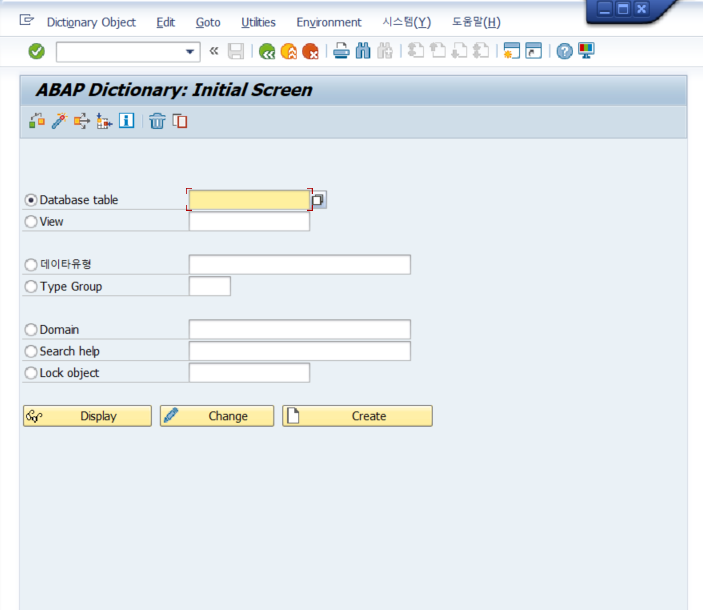Click the Find binoculars icon

(363, 51)
